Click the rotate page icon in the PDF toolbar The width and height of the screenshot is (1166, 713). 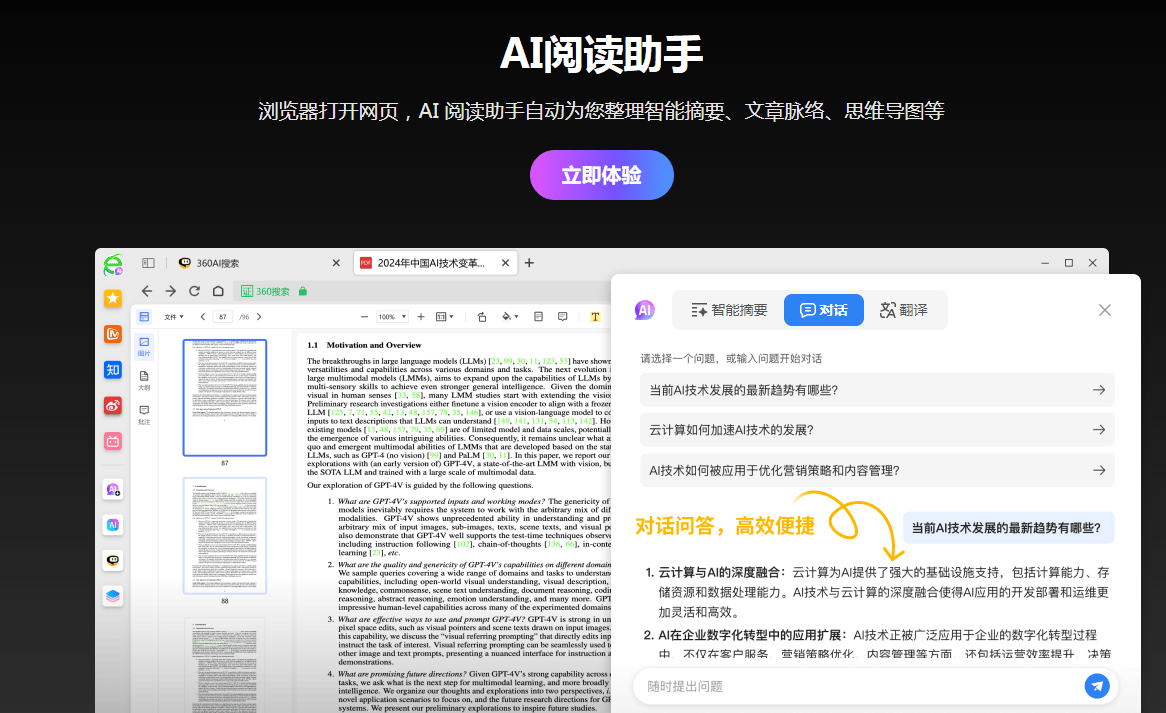click(x=481, y=316)
